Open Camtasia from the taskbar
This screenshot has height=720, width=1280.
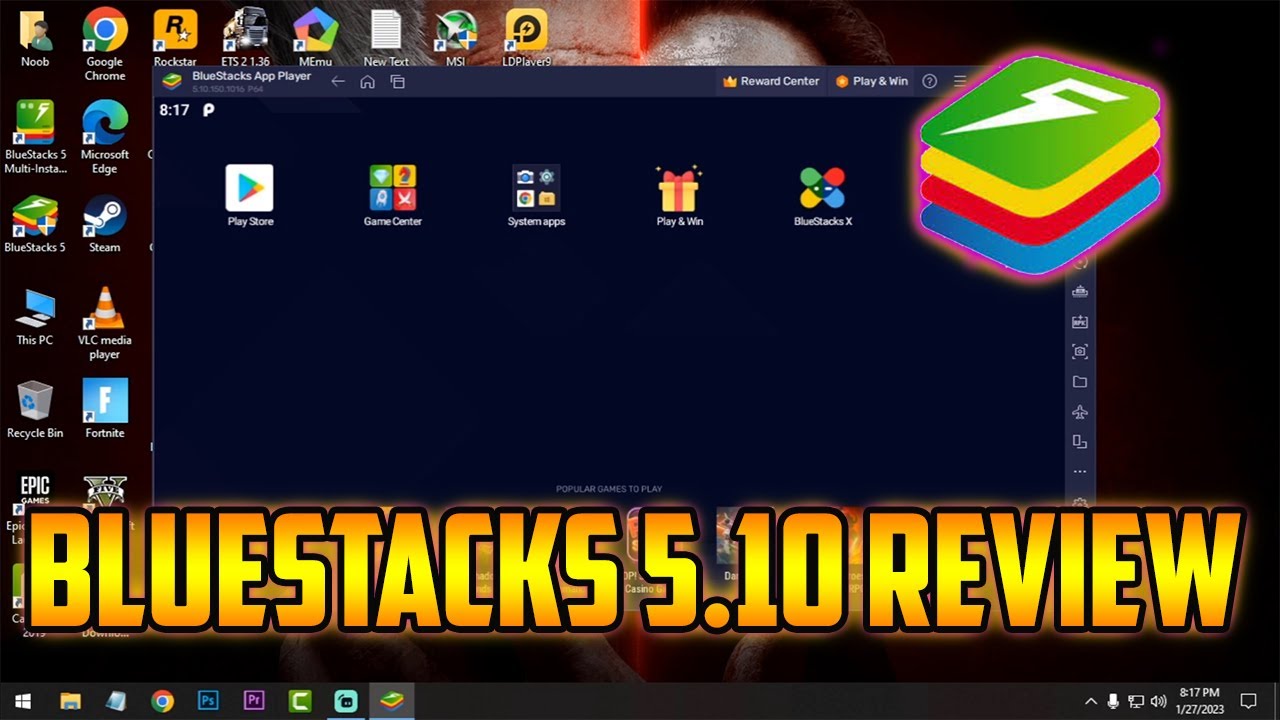[x=300, y=701]
